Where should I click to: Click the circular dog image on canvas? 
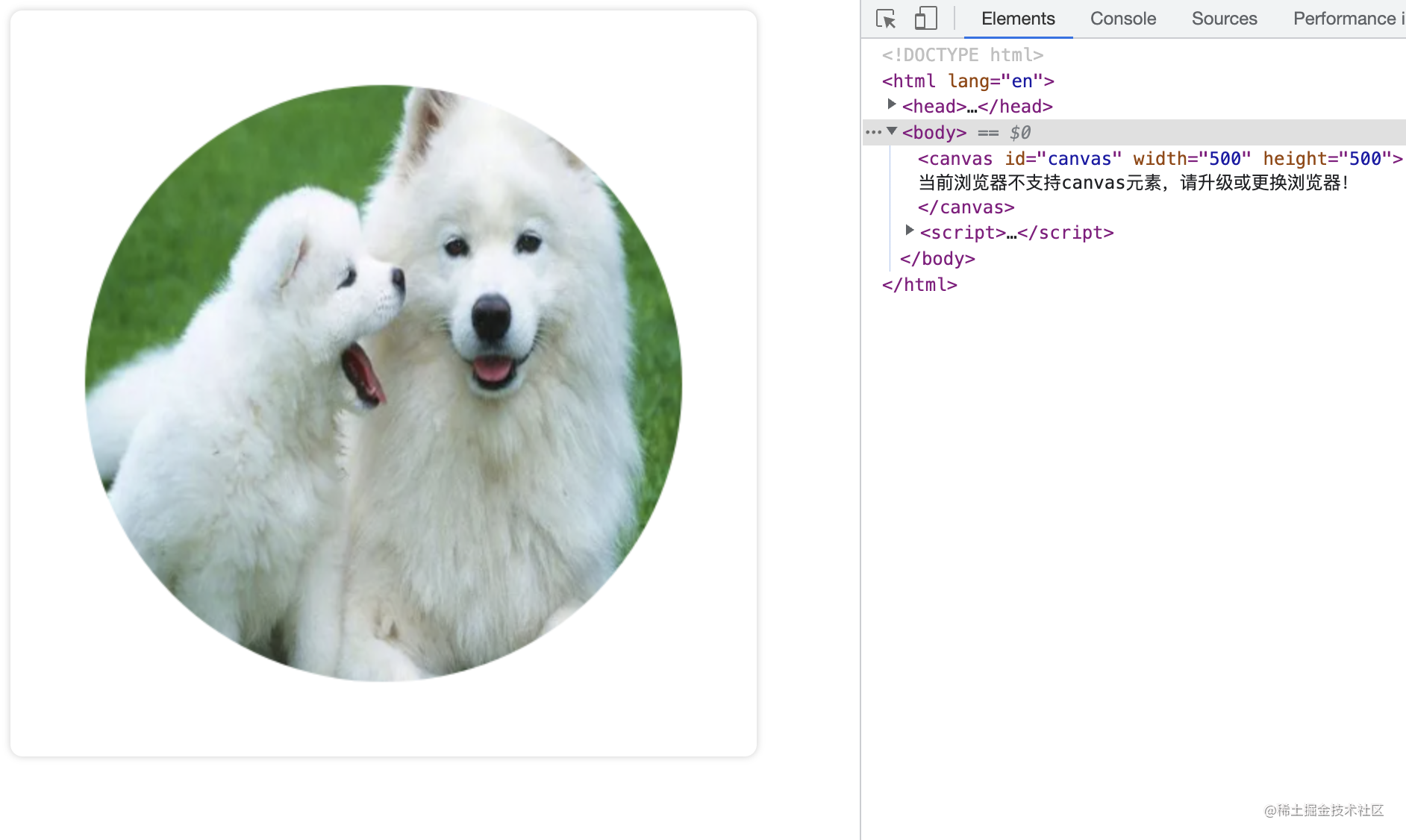click(x=384, y=383)
